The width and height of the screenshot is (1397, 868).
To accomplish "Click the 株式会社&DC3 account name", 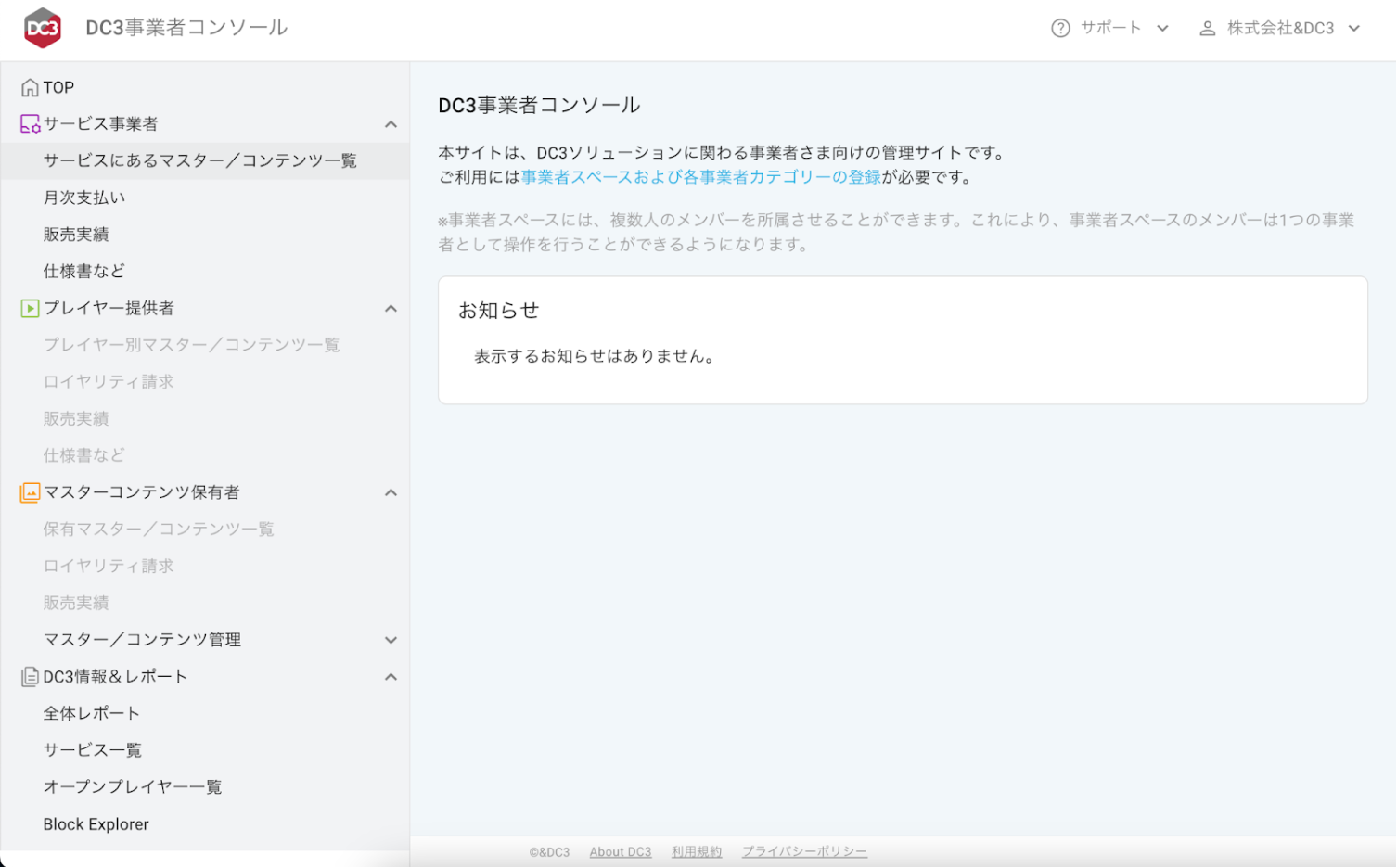I will [x=1280, y=29].
